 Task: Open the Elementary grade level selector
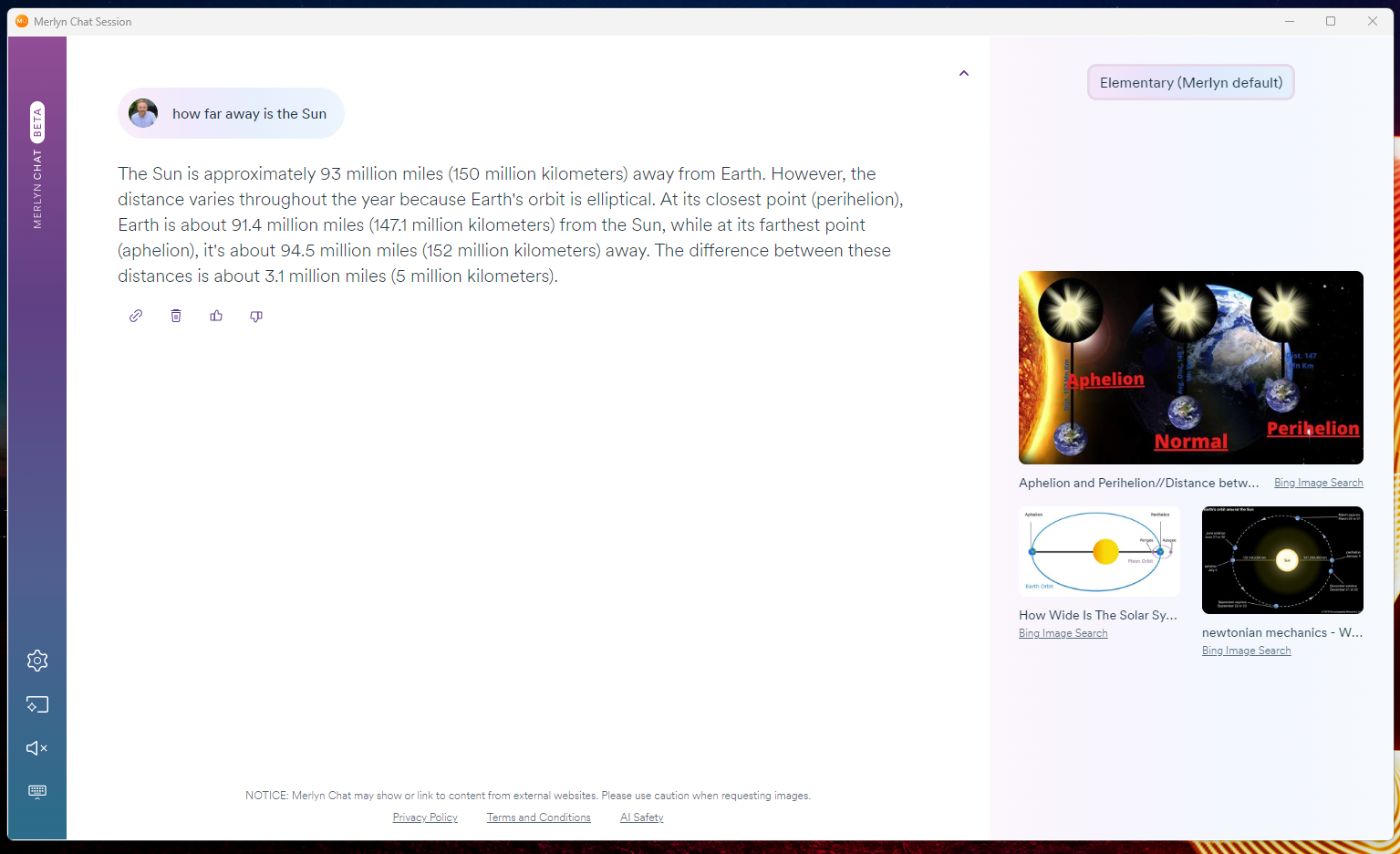[1190, 82]
